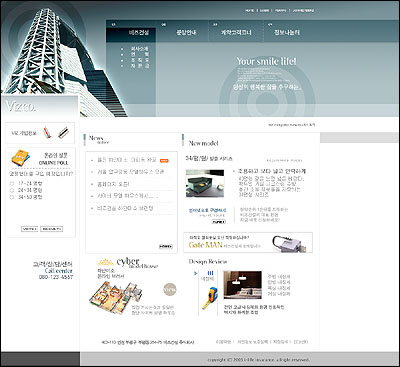400x367 pixels.
Task: Click the blue arrow beside Design Review item 01
Action: point(196,273)
